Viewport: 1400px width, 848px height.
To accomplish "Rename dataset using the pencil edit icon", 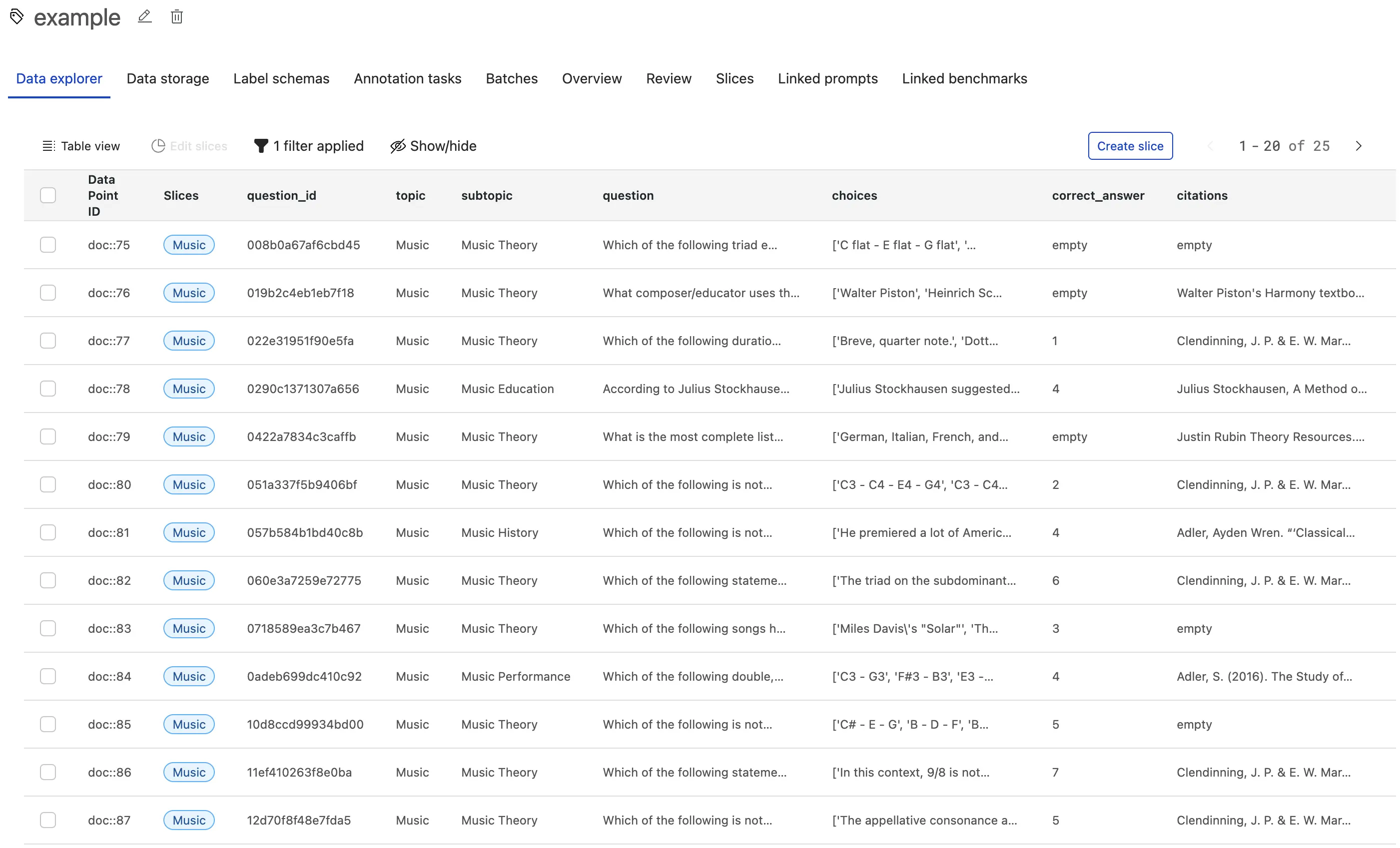I will tap(145, 16).
